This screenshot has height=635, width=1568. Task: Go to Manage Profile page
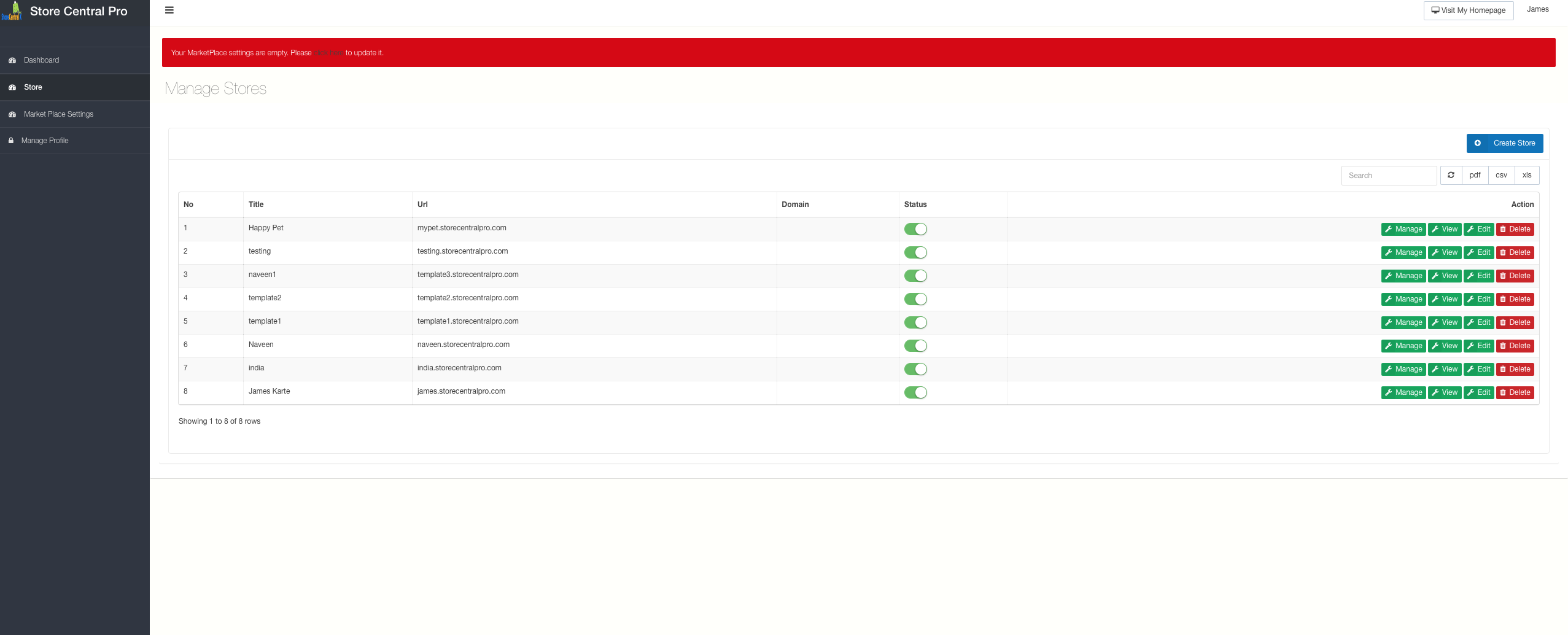[x=45, y=141]
